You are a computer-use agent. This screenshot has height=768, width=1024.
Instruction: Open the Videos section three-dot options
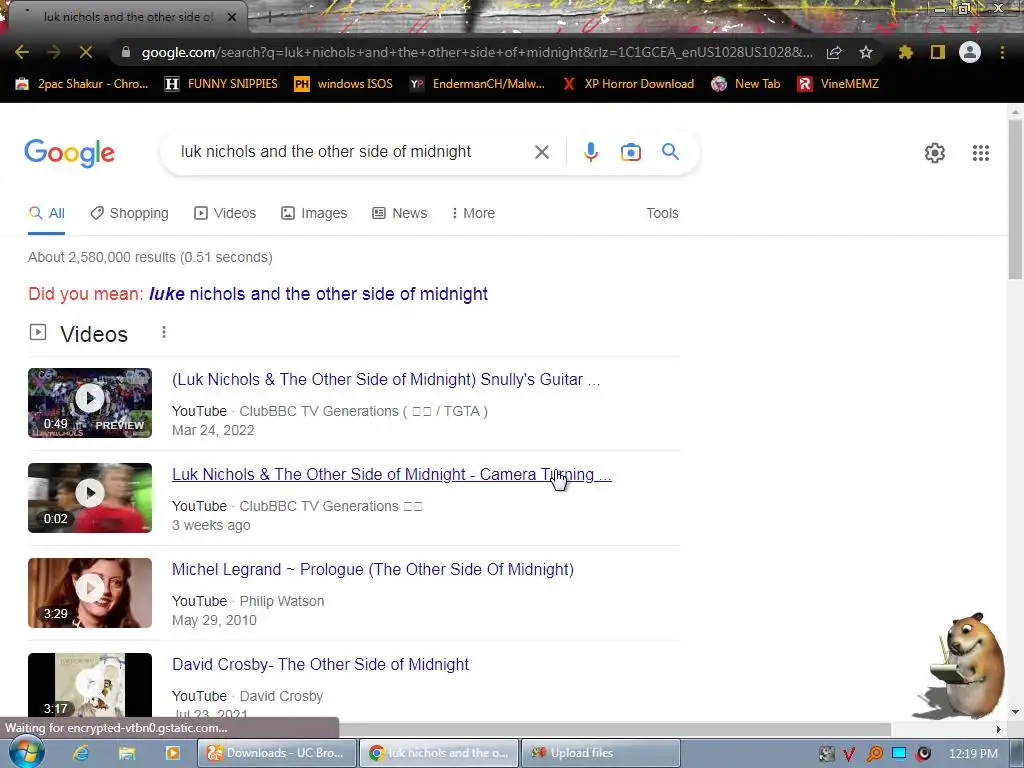[164, 332]
